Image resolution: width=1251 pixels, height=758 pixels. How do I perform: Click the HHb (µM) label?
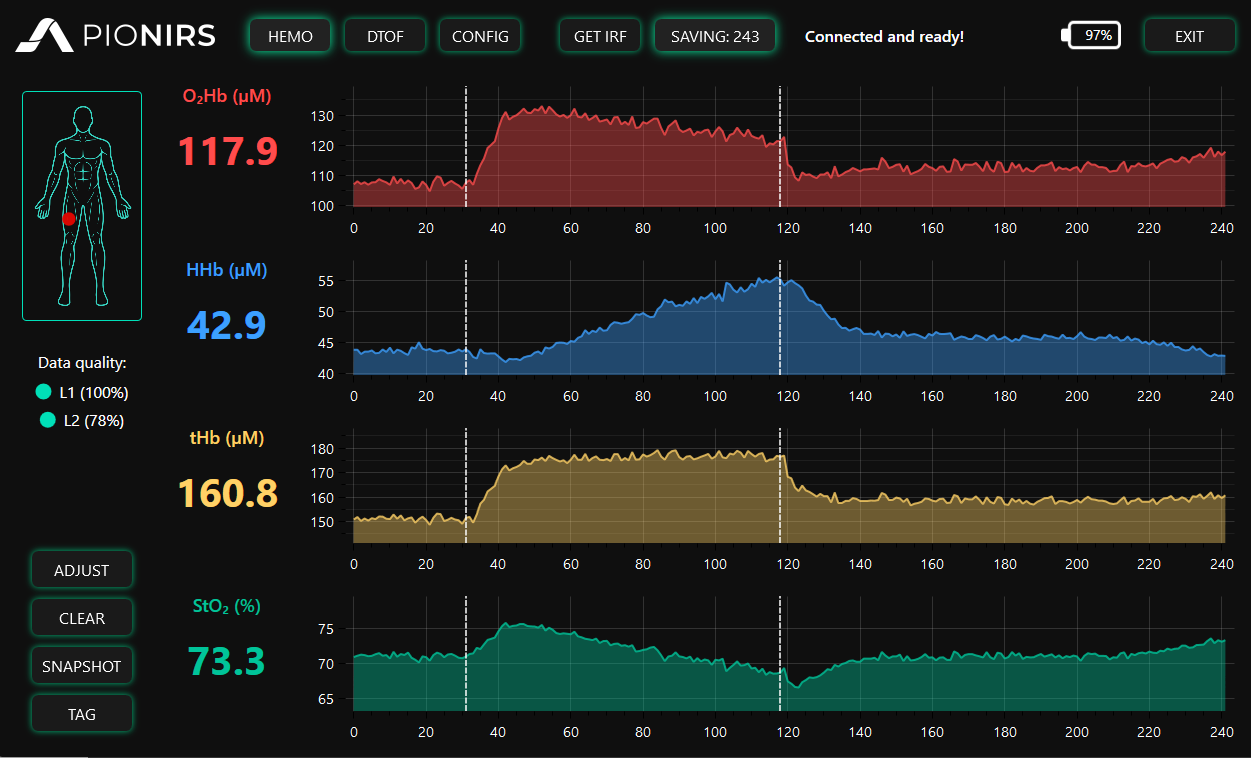click(227, 269)
